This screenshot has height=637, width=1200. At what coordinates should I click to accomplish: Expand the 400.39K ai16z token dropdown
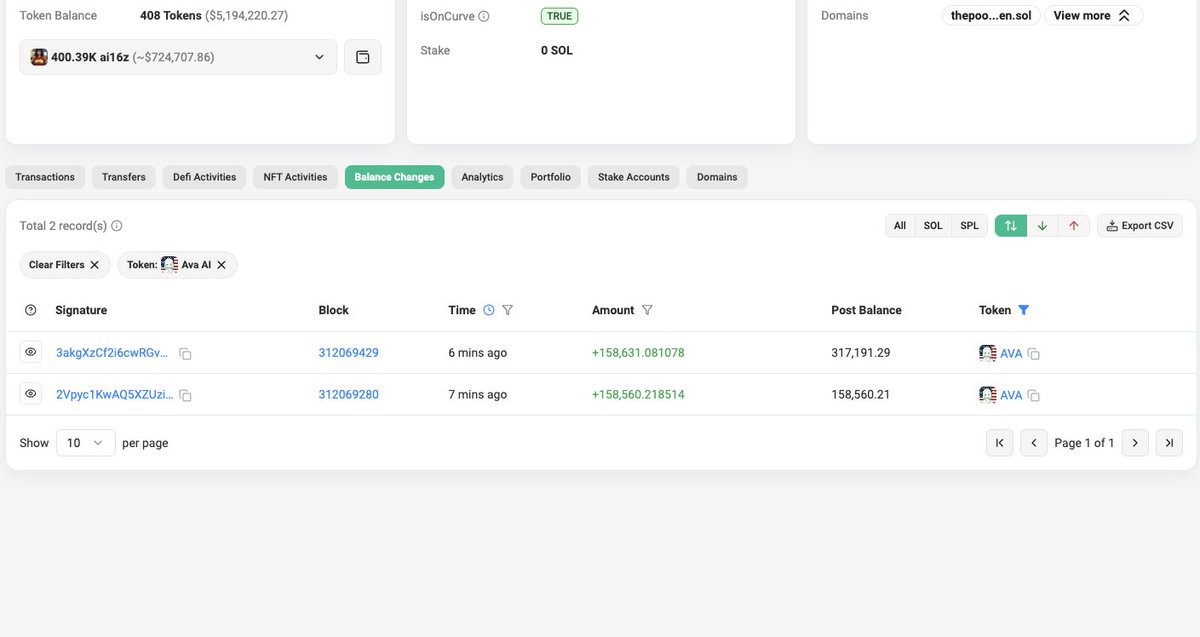click(178, 57)
